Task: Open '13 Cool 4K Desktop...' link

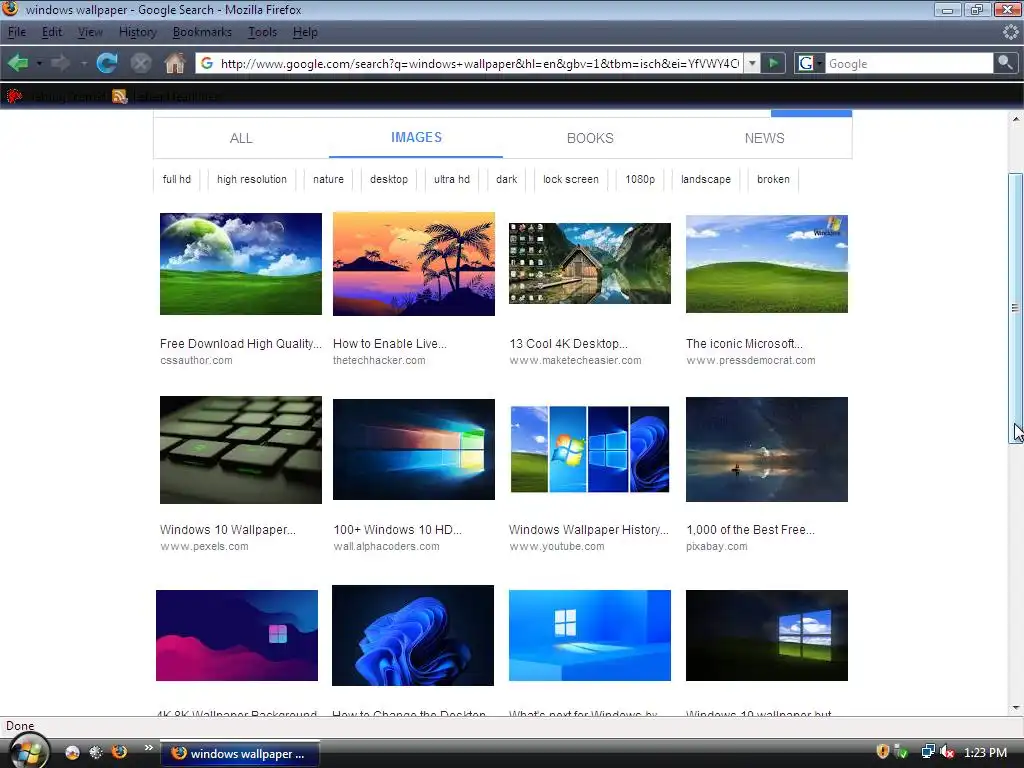Action: coord(568,344)
